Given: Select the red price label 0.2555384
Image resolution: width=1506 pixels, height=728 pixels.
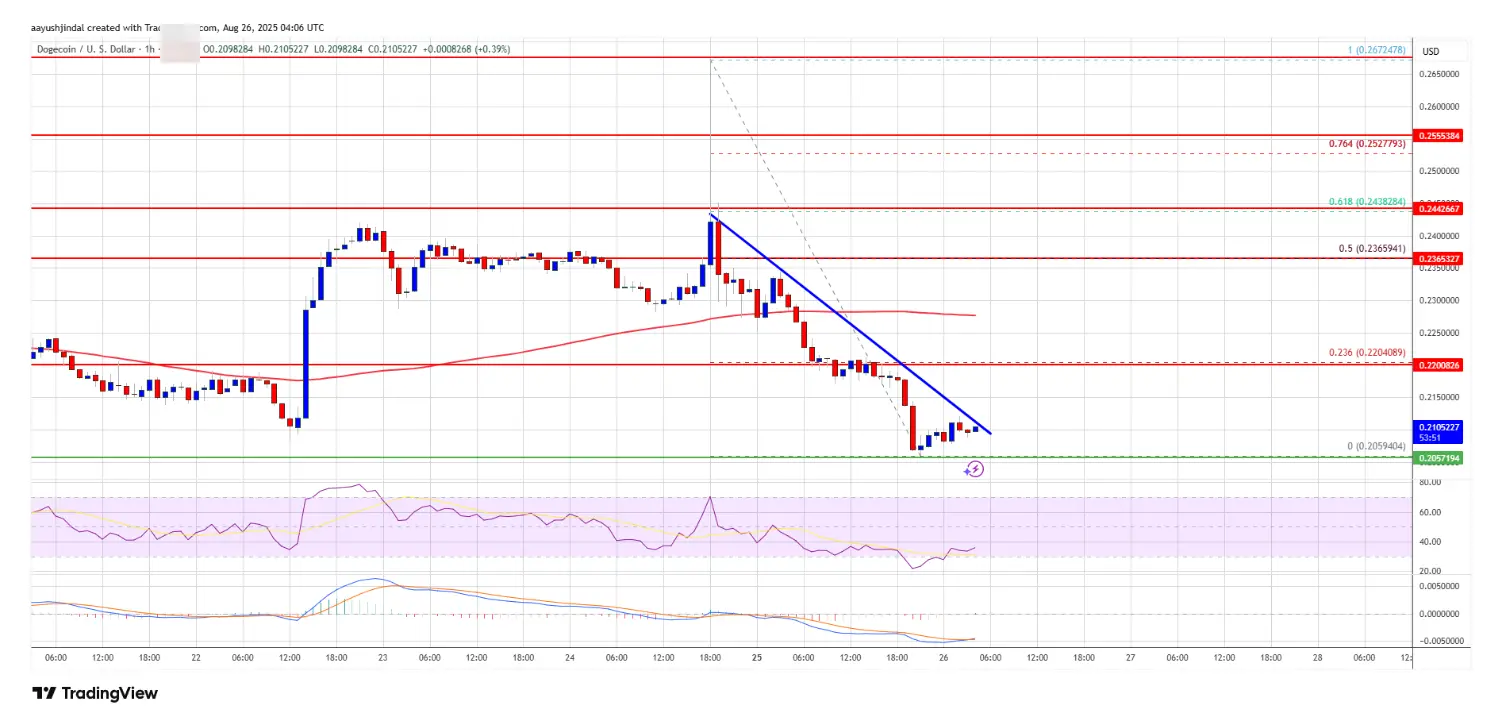Looking at the screenshot, I should pyautogui.click(x=1439, y=135).
